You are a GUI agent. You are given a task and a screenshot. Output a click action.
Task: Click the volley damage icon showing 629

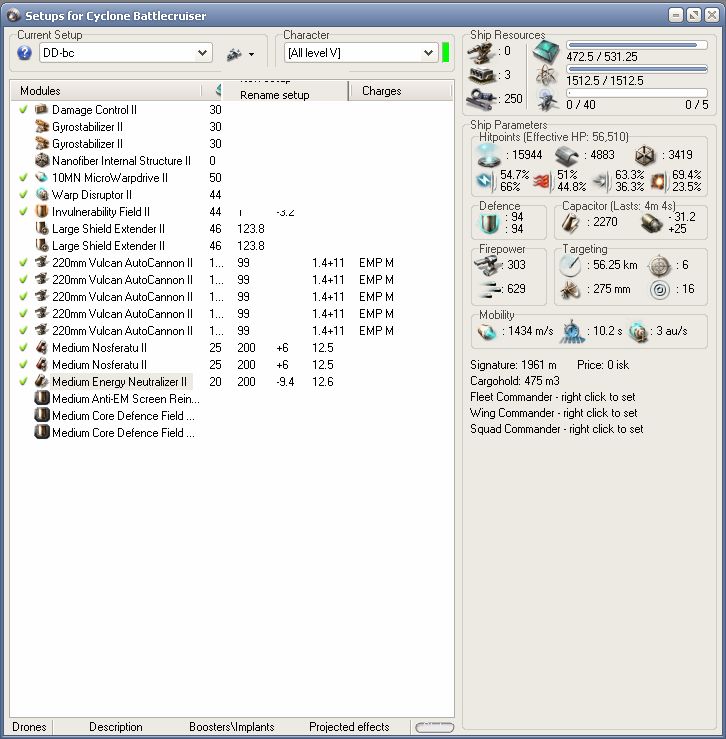coord(489,289)
